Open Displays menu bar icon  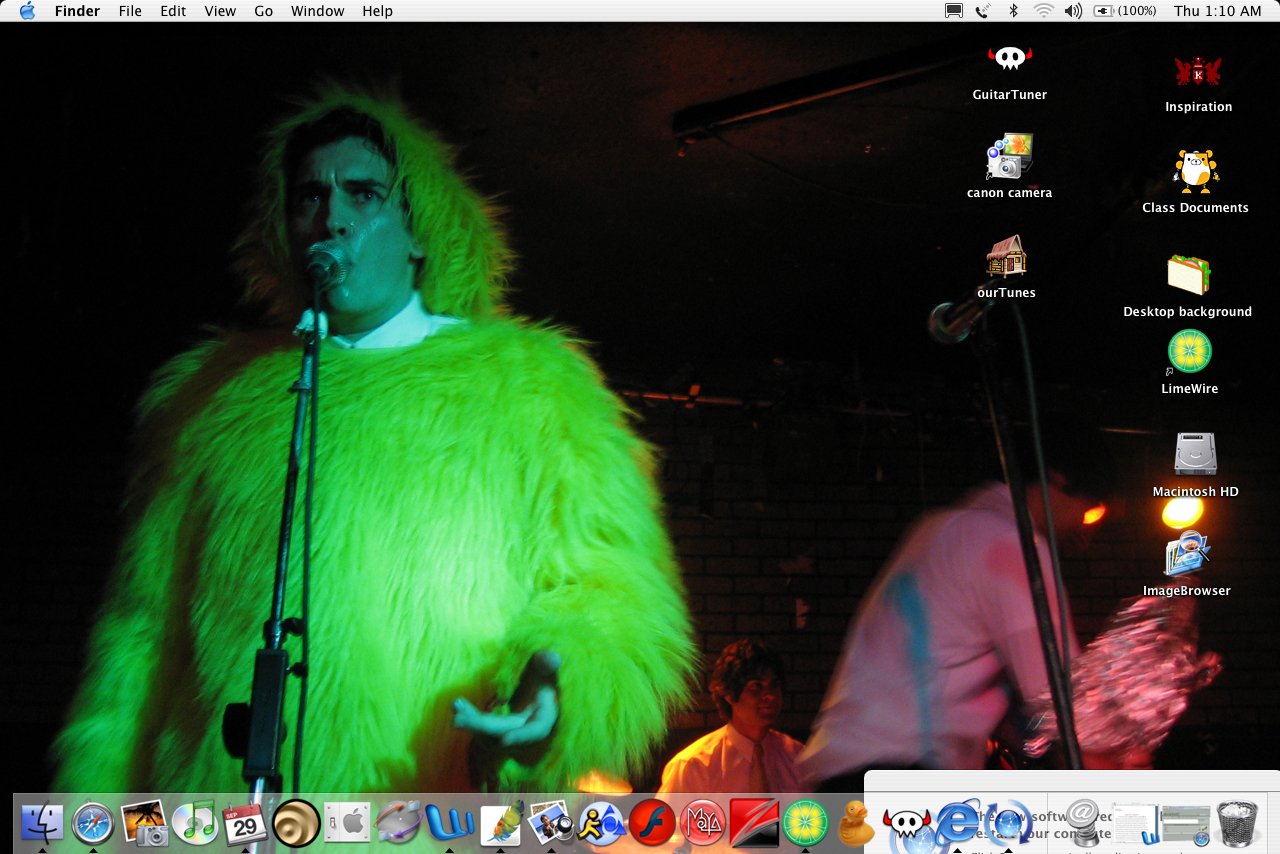[954, 11]
